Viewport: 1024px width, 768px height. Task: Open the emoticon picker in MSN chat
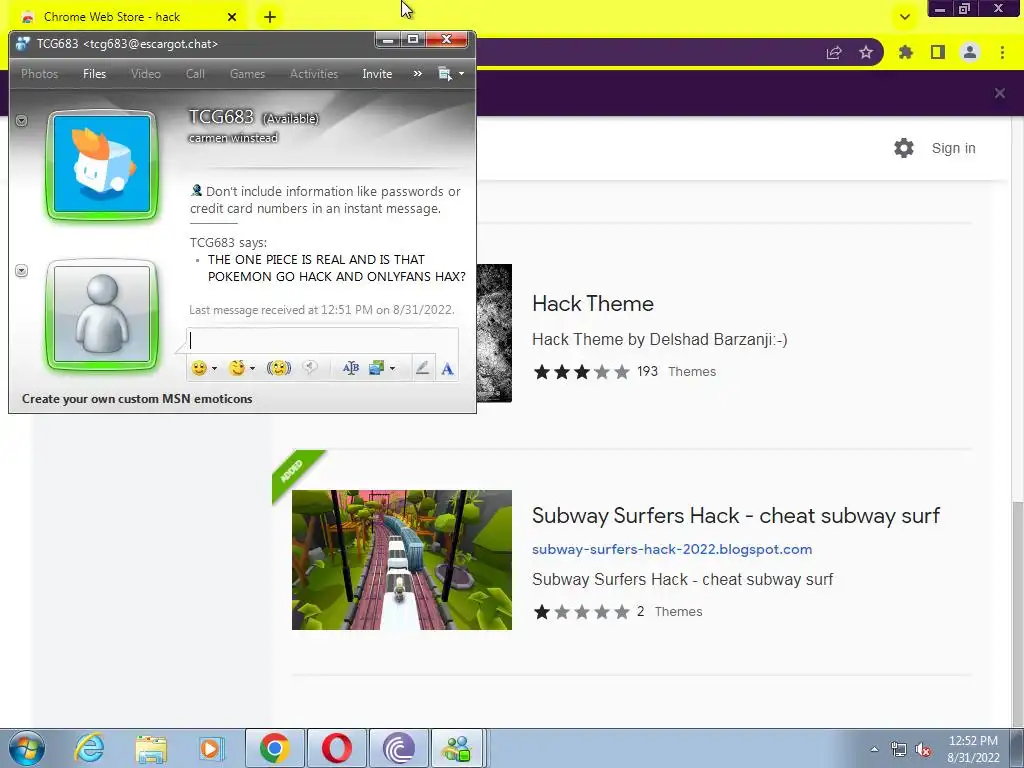tap(199, 368)
